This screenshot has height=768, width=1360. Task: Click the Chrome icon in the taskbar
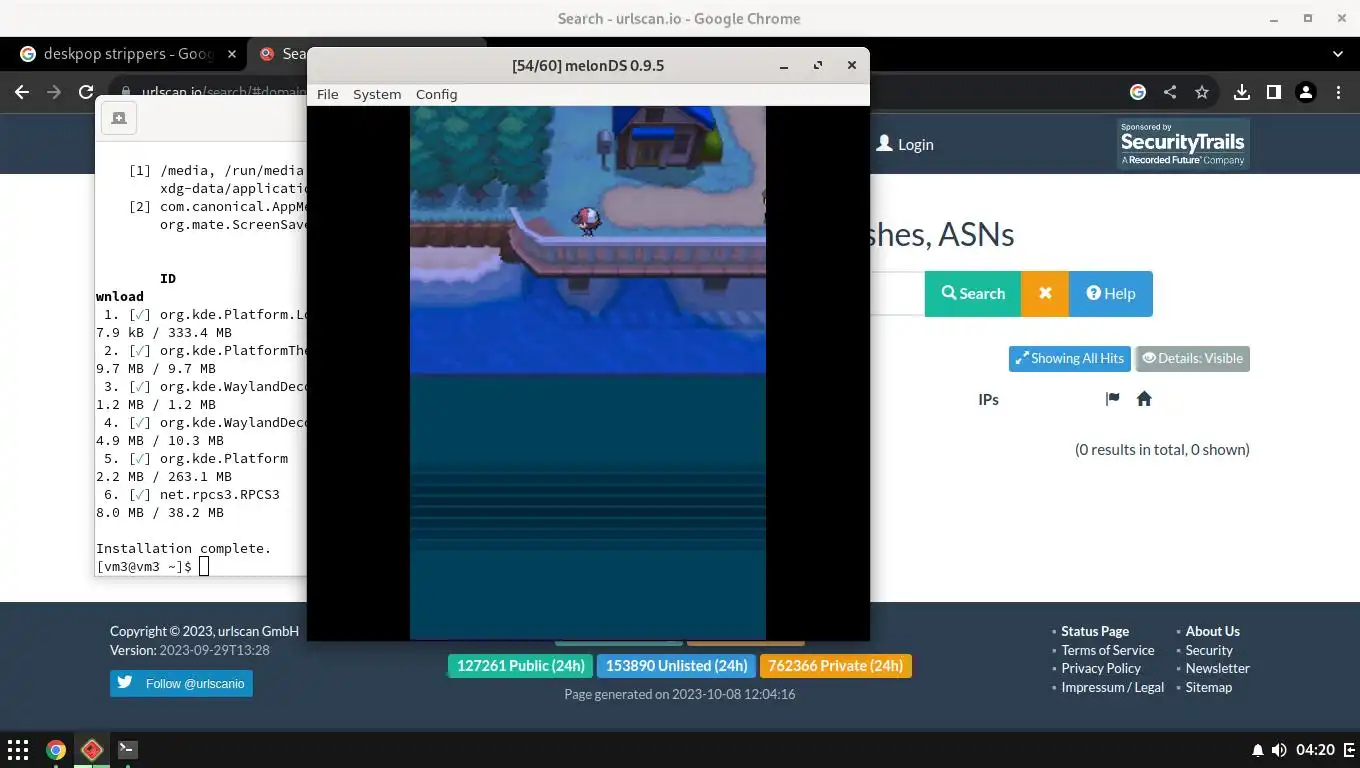pyautogui.click(x=56, y=749)
